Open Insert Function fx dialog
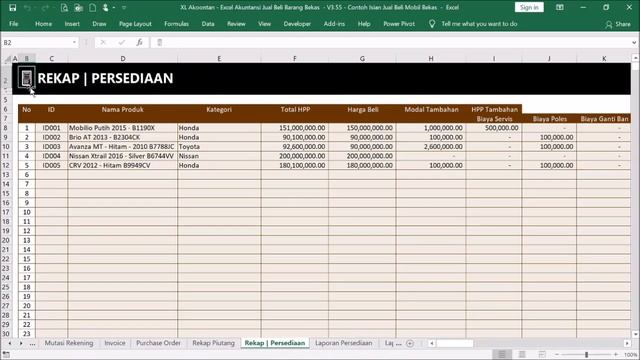The width and height of the screenshot is (640, 360). (140, 42)
